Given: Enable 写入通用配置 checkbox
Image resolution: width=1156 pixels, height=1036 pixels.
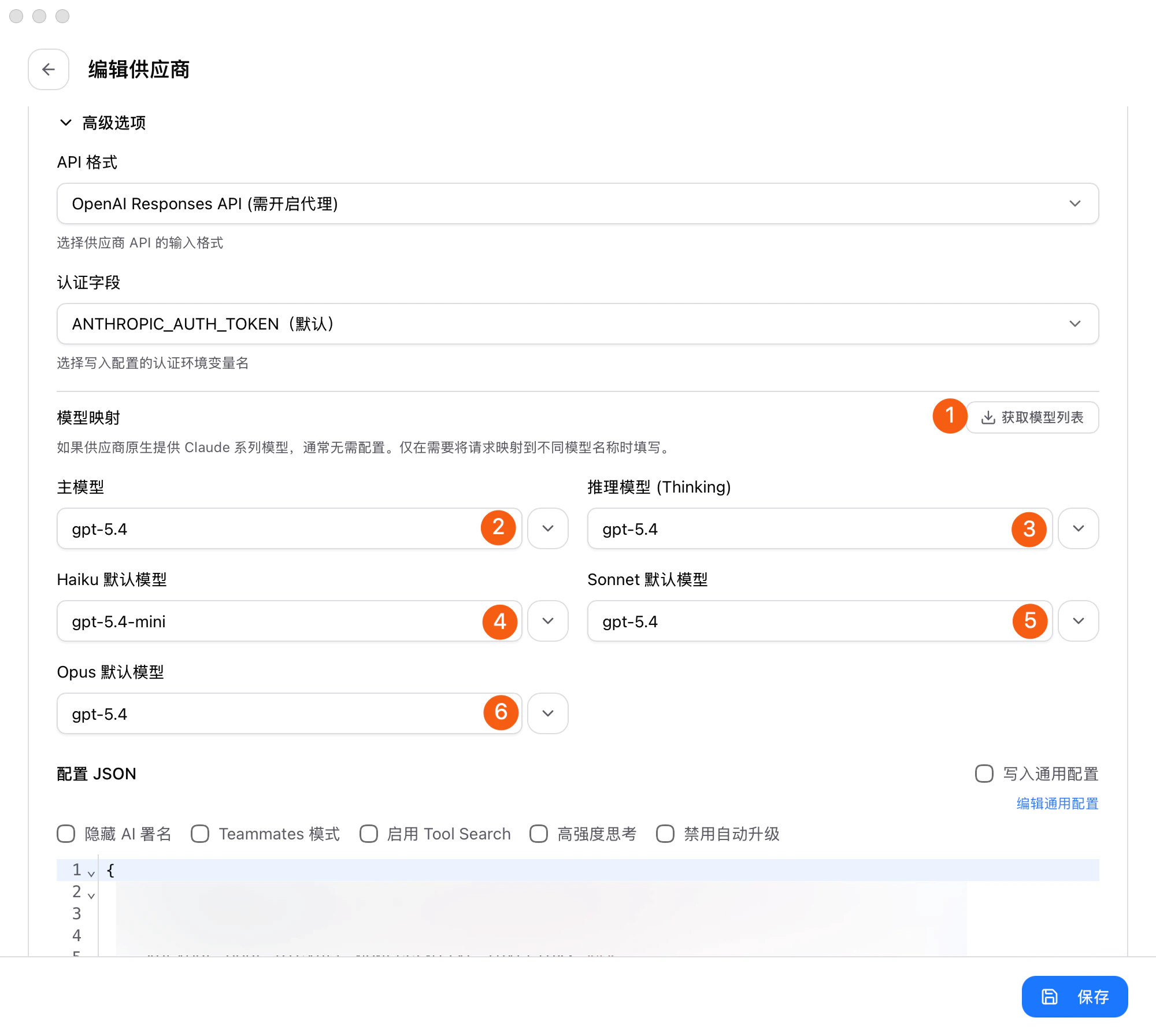Looking at the screenshot, I should [983, 774].
